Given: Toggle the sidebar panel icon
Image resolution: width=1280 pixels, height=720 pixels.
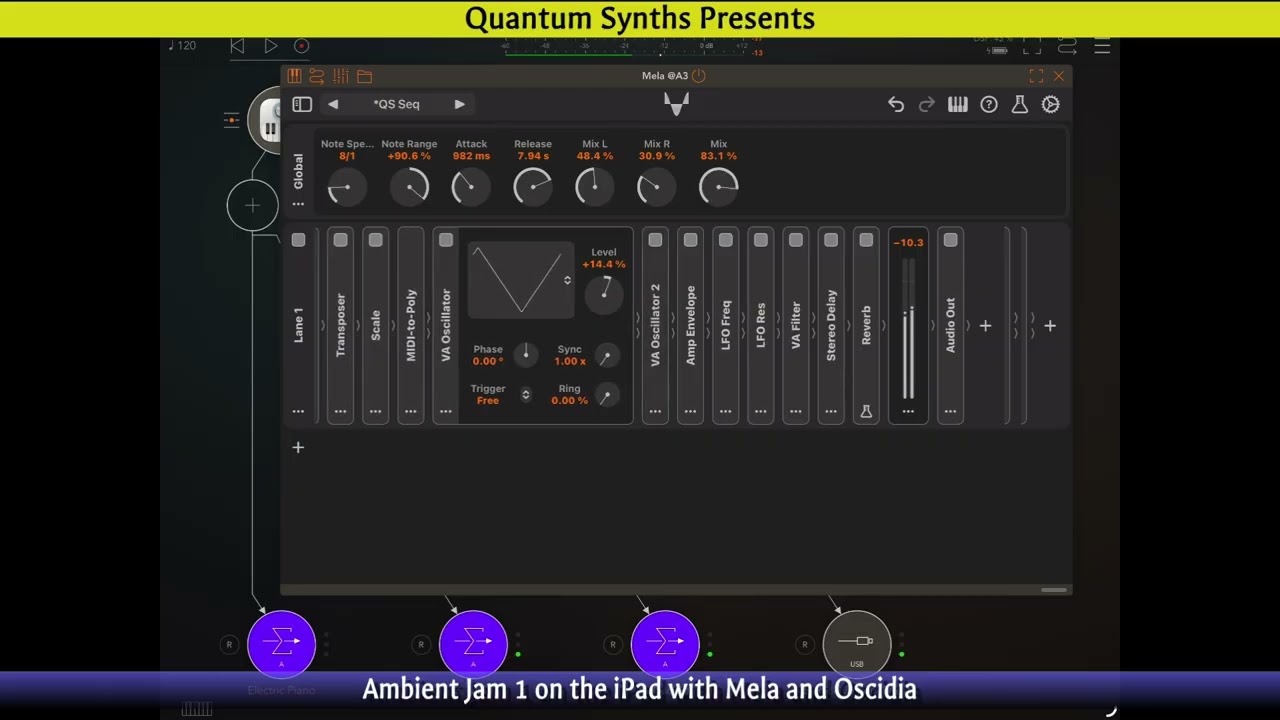Looking at the screenshot, I should [302, 104].
